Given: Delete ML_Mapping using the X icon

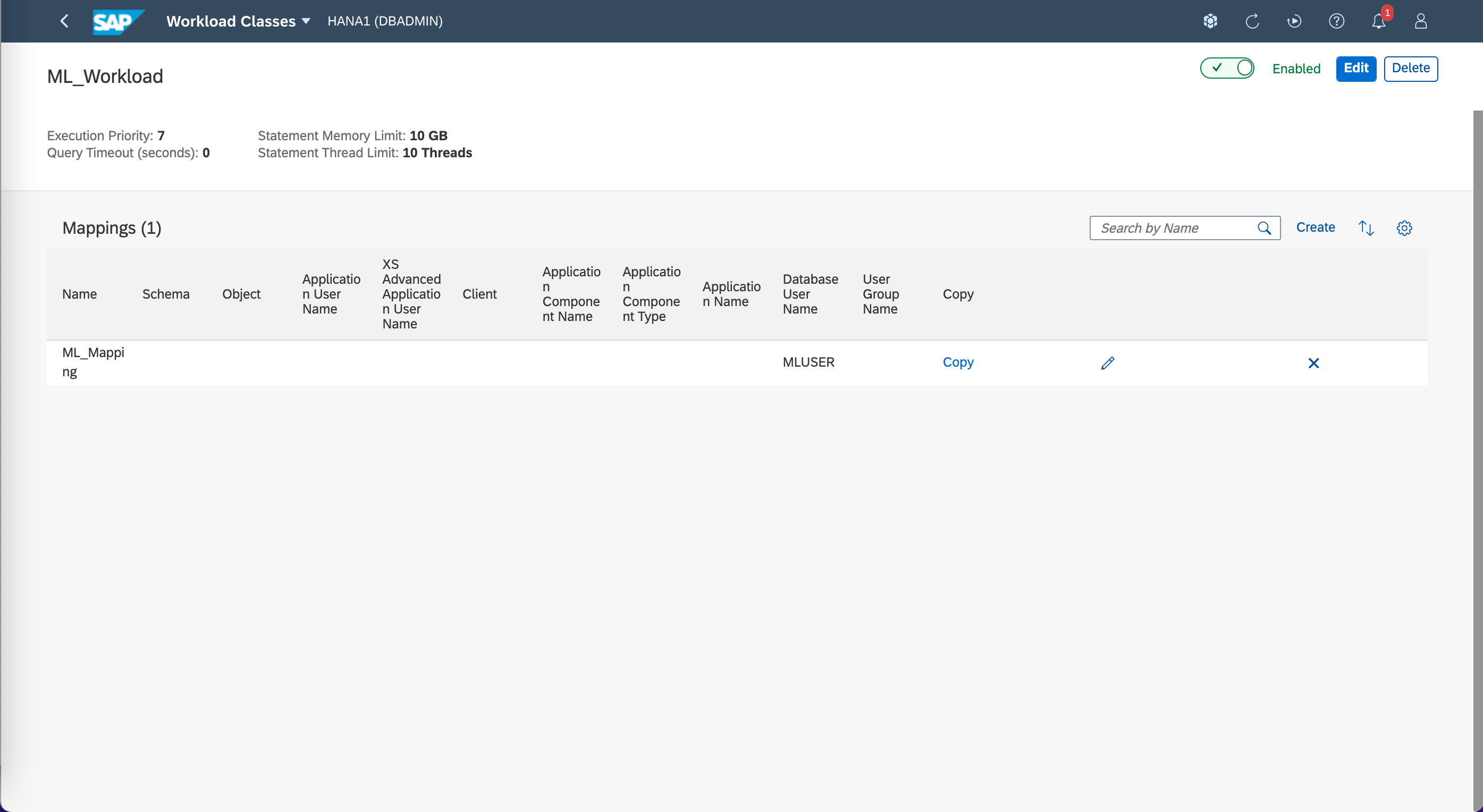Looking at the screenshot, I should tap(1313, 363).
